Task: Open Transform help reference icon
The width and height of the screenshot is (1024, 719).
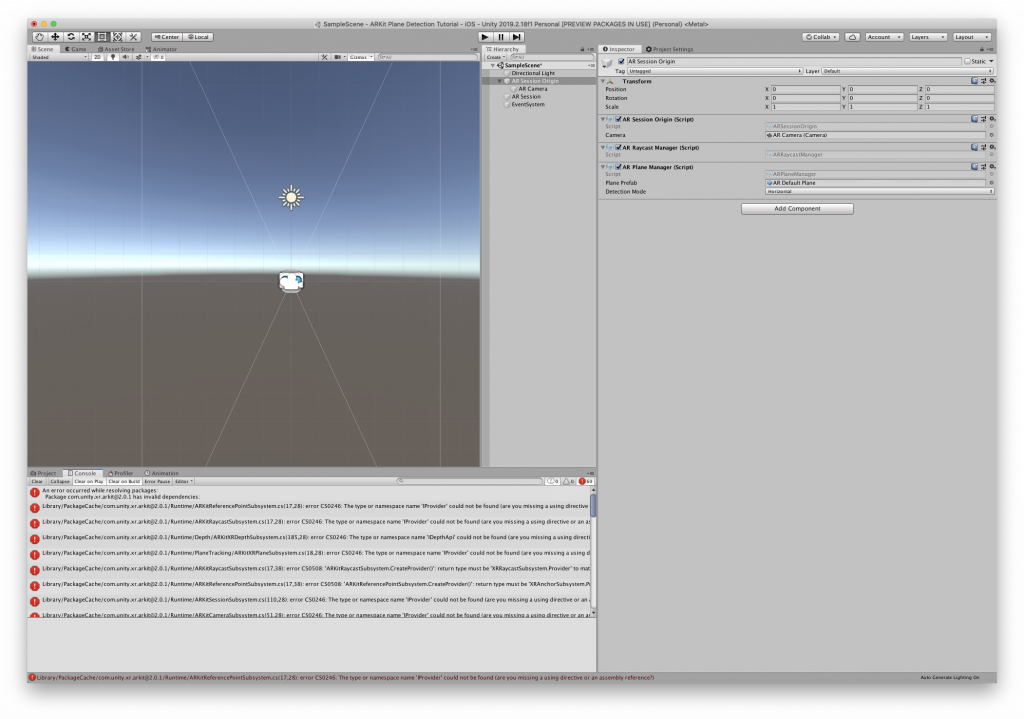Action: (x=974, y=81)
